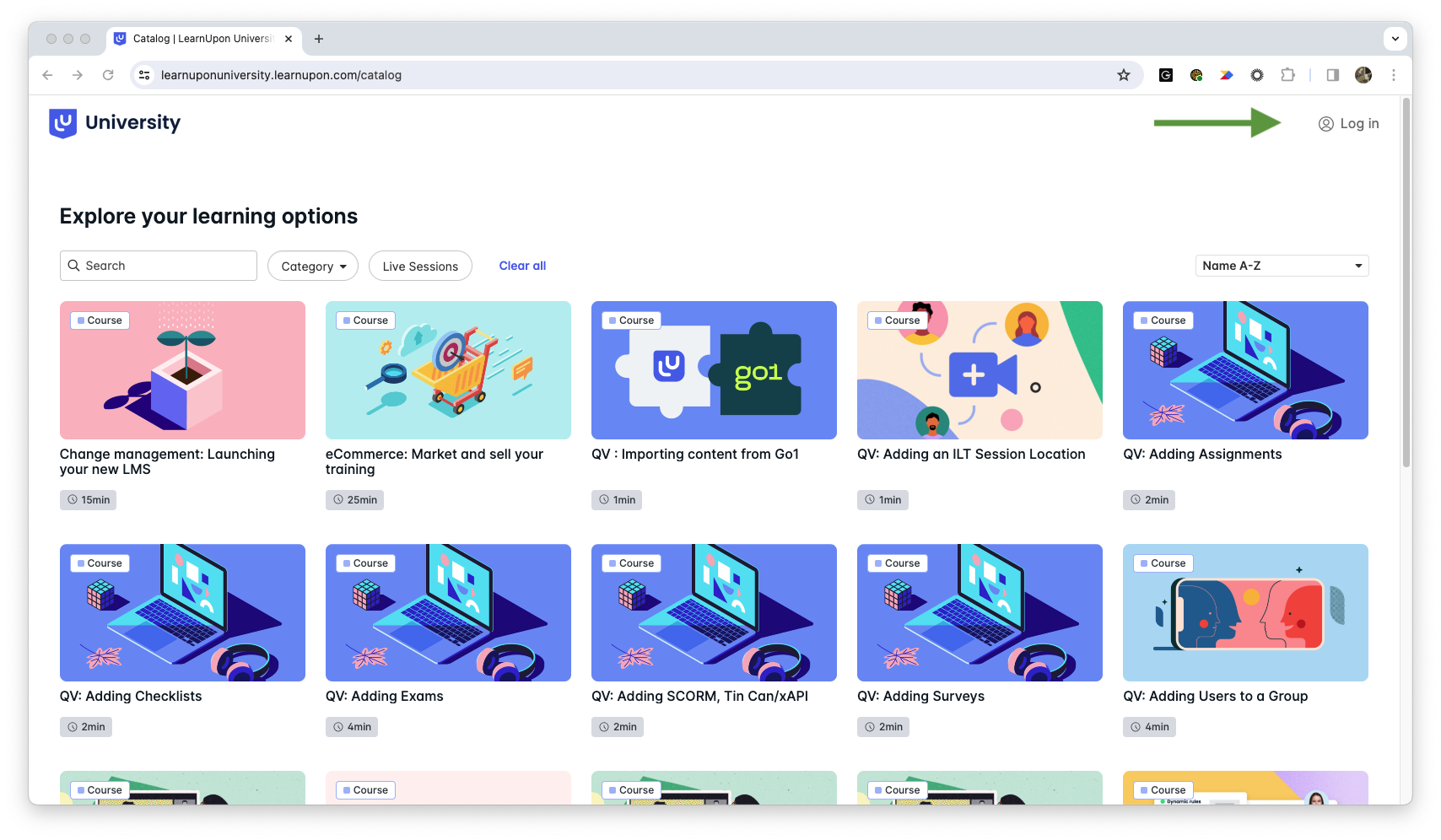Go back to the previous page
The height and width of the screenshot is (840, 1441).
click(x=47, y=75)
